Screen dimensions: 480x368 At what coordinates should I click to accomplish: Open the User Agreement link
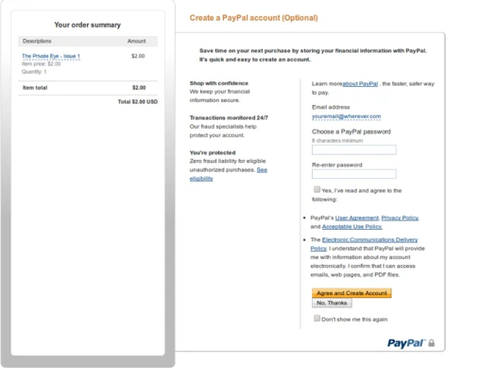tap(357, 218)
